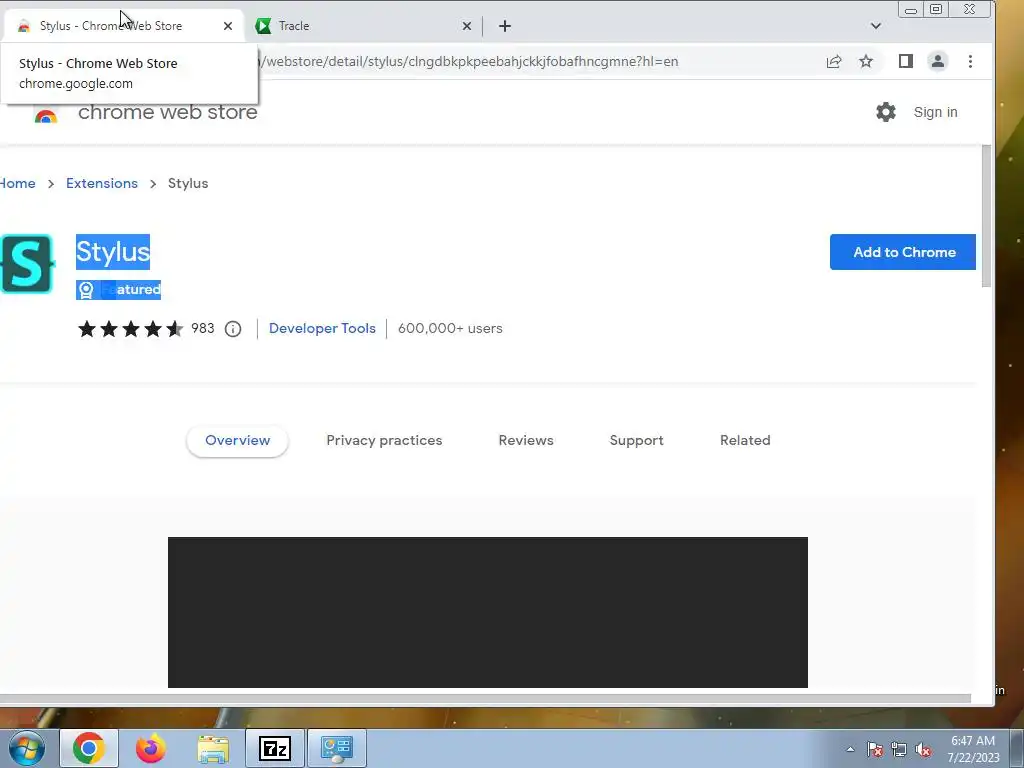The height and width of the screenshot is (768, 1024).
Task: Sign in to Chrome Web Store
Action: (x=935, y=112)
